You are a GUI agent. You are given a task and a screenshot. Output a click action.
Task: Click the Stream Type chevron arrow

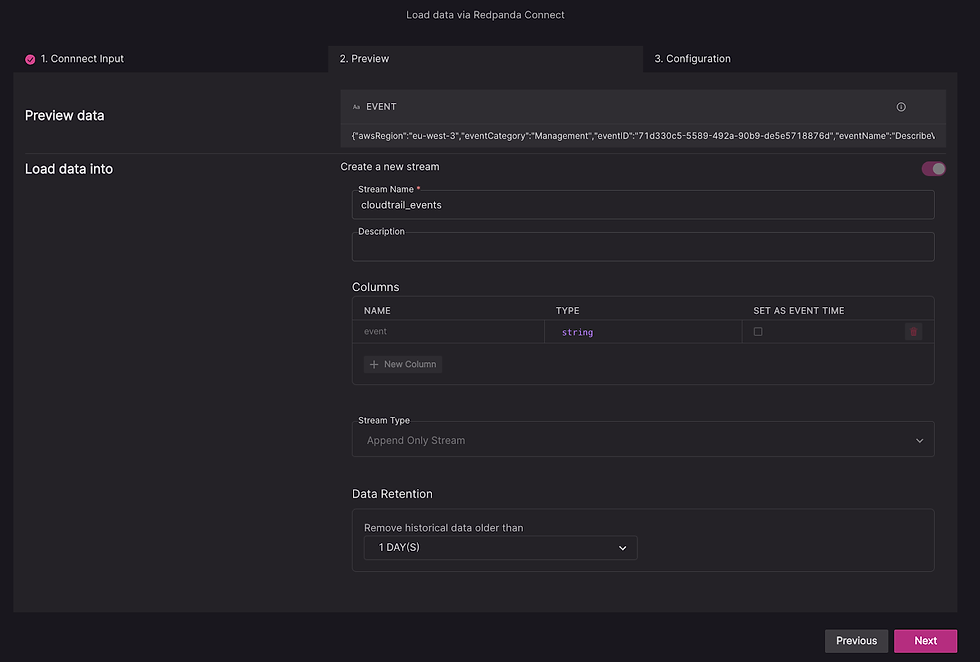tap(919, 441)
